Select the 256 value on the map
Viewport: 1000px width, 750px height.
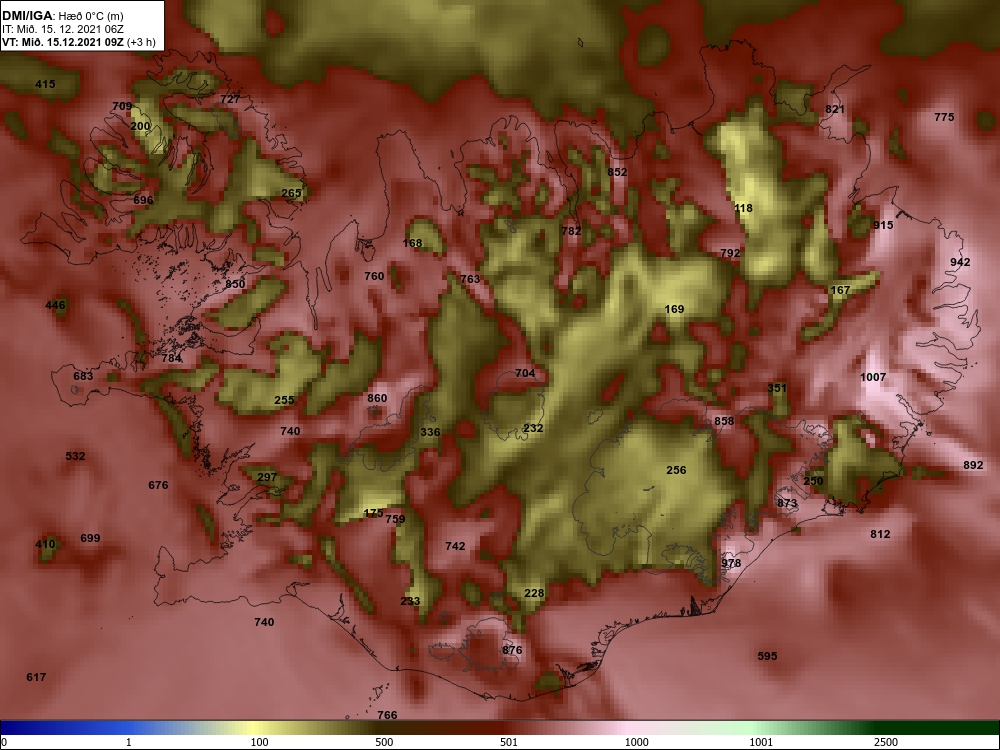click(x=676, y=471)
